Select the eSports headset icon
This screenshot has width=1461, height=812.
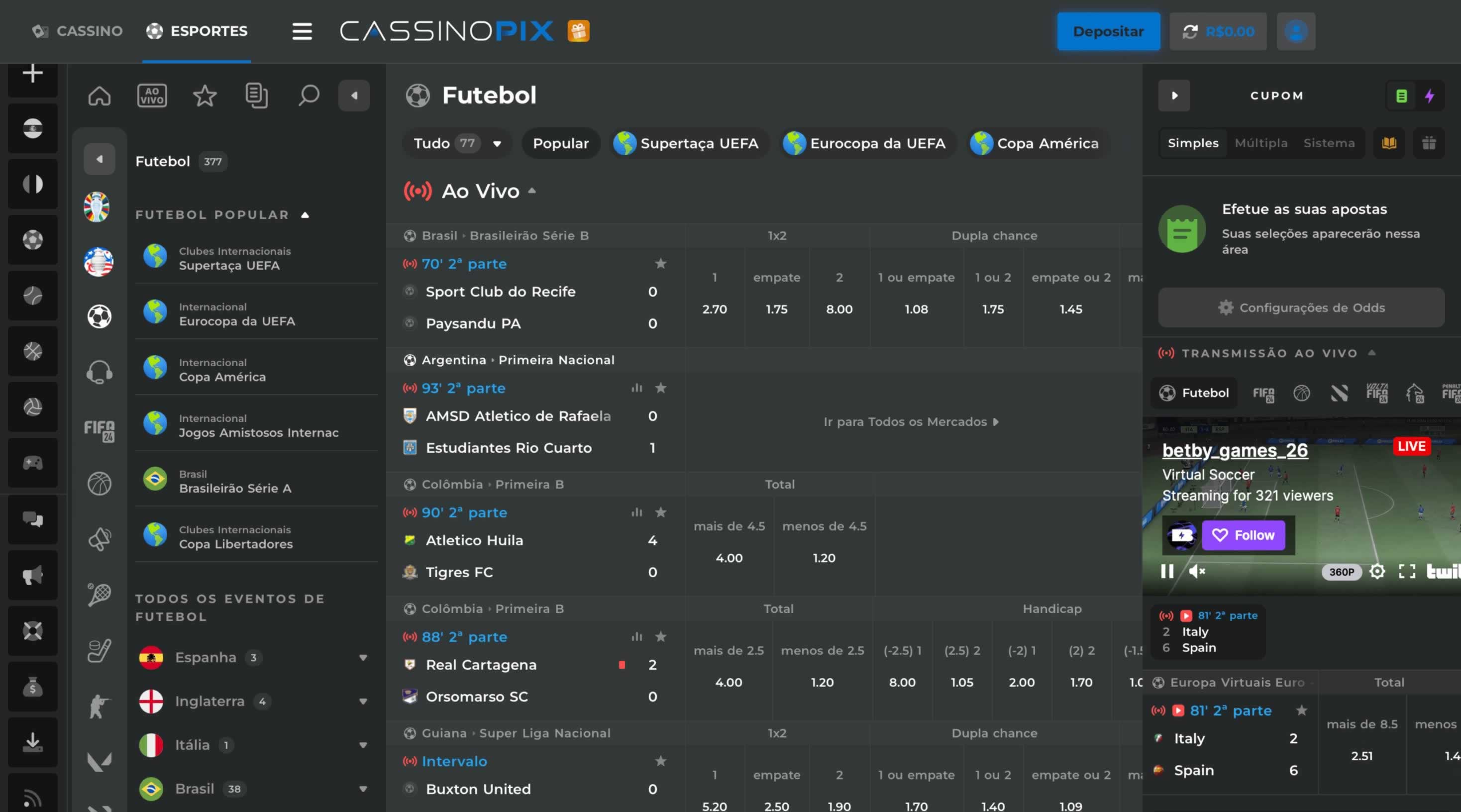99,373
